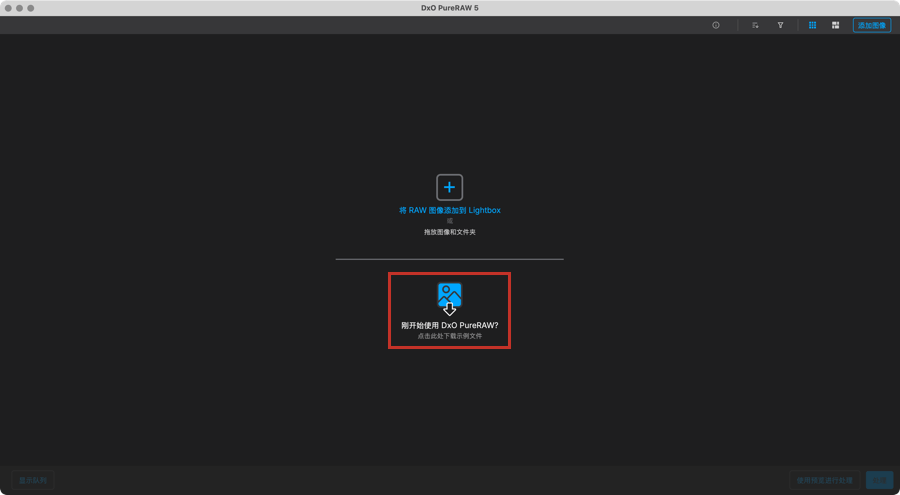Image resolution: width=900 pixels, height=495 pixels.
Task: Open the filter funnel icon
Action: (780, 25)
